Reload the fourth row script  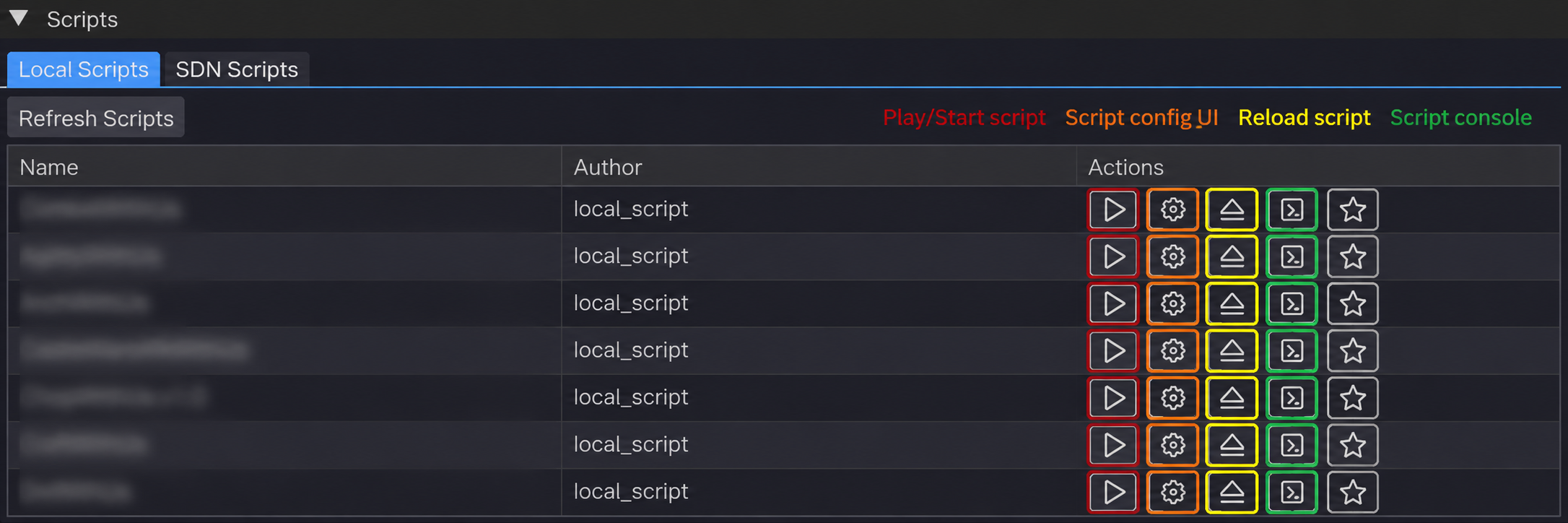[x=1232, y=350]
